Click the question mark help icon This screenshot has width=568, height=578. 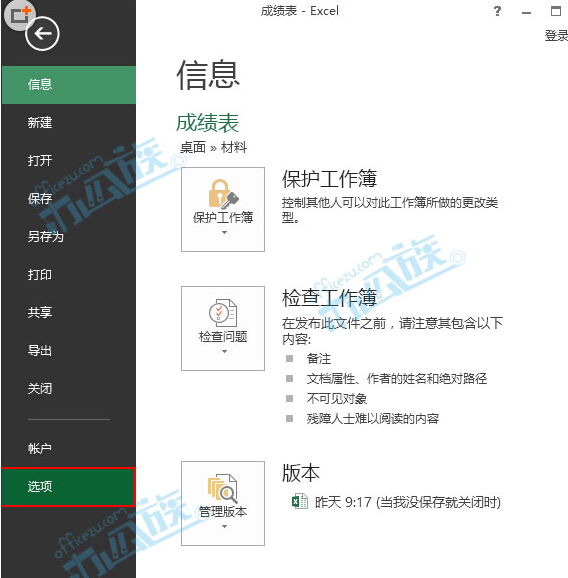coord(497,11)
